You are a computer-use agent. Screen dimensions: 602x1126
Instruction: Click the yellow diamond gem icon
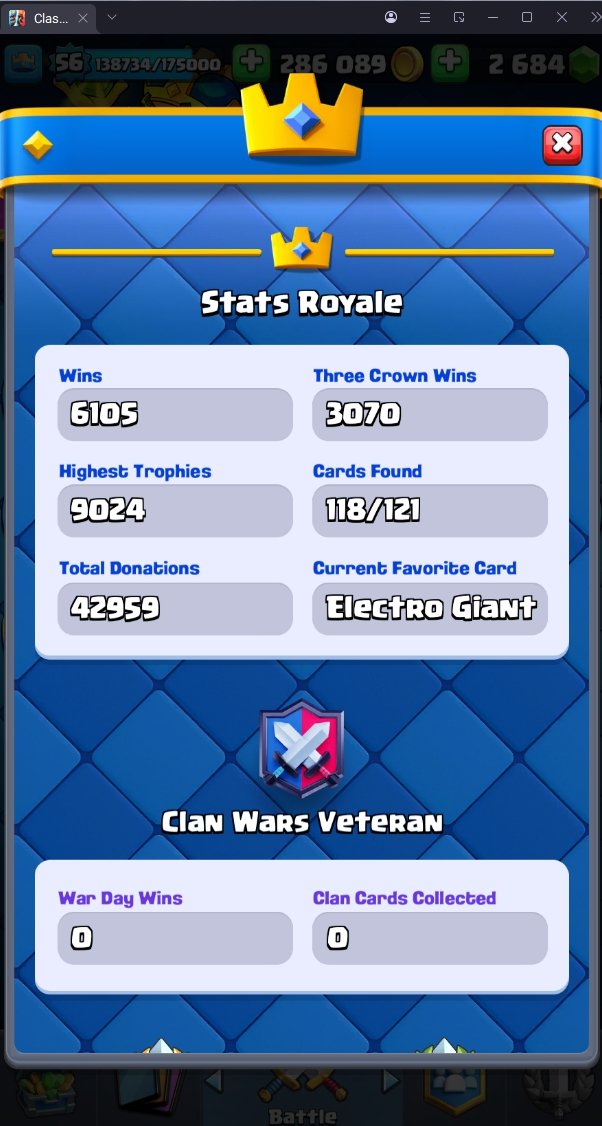pos(37,145)
